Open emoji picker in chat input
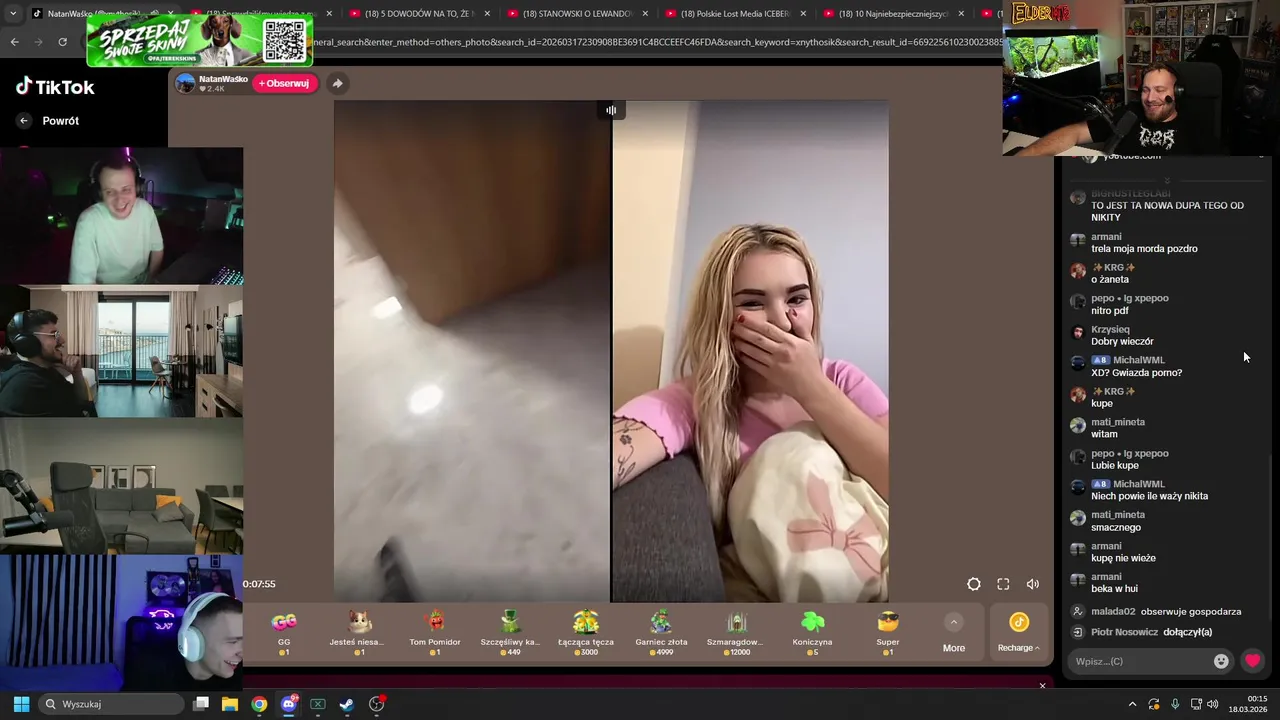Image resolution: width=1280 pixels, height=720 pixels. (1221, 661)
